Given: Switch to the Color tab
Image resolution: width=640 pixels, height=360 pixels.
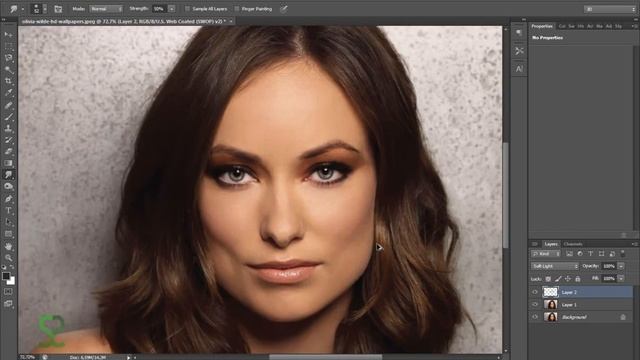Looking at the screenshot, I should [x=562, y=26].
